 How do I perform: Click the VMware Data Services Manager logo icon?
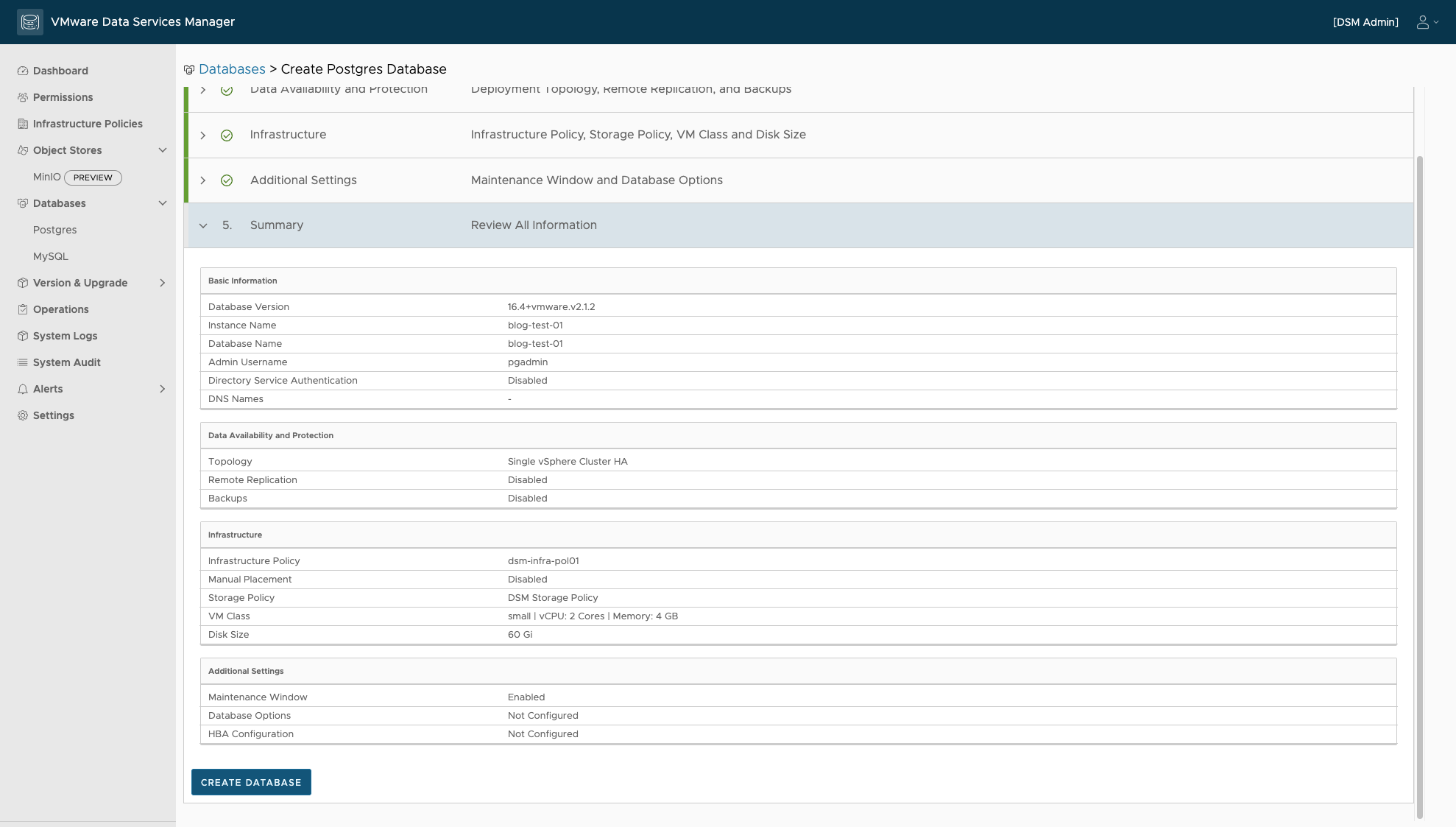pyautogui.click(x=30, y=22)
